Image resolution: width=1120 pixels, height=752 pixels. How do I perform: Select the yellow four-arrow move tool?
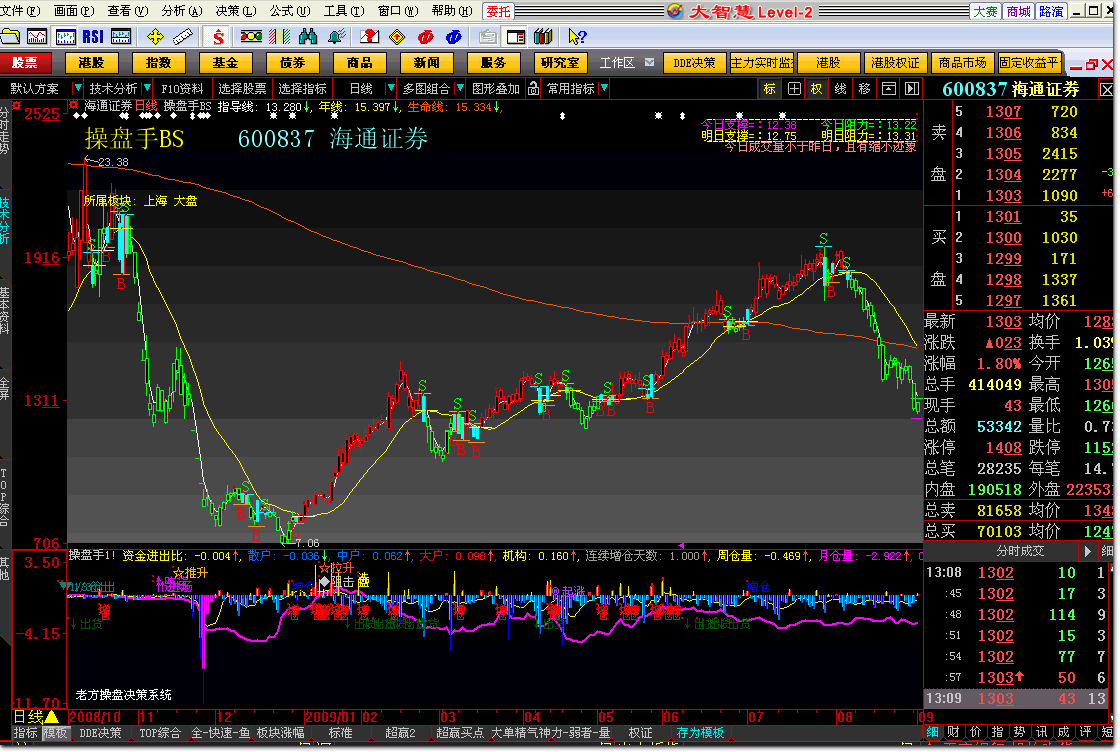coord(155,36)
